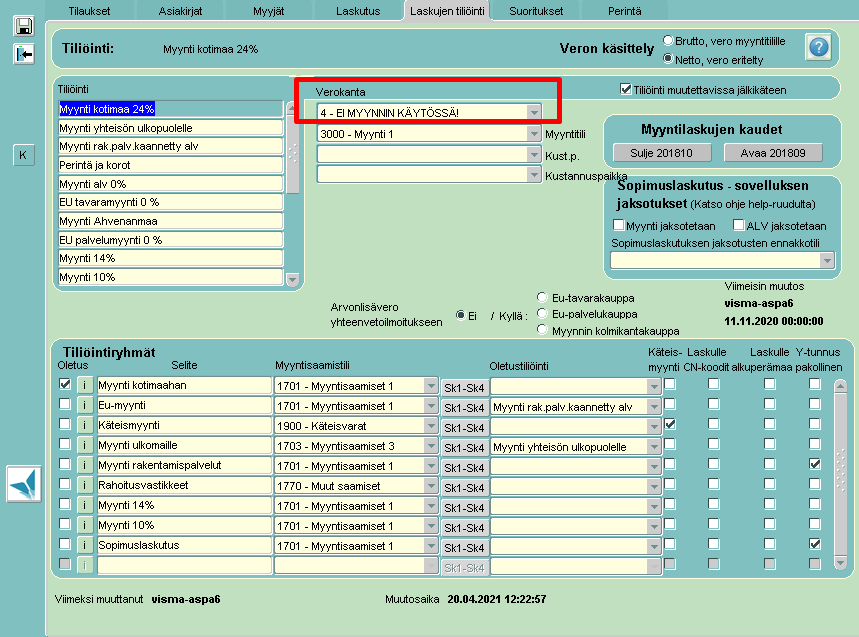Select Myynti Ahvenanmaa in Tiliöinti list

coord(170,221)
